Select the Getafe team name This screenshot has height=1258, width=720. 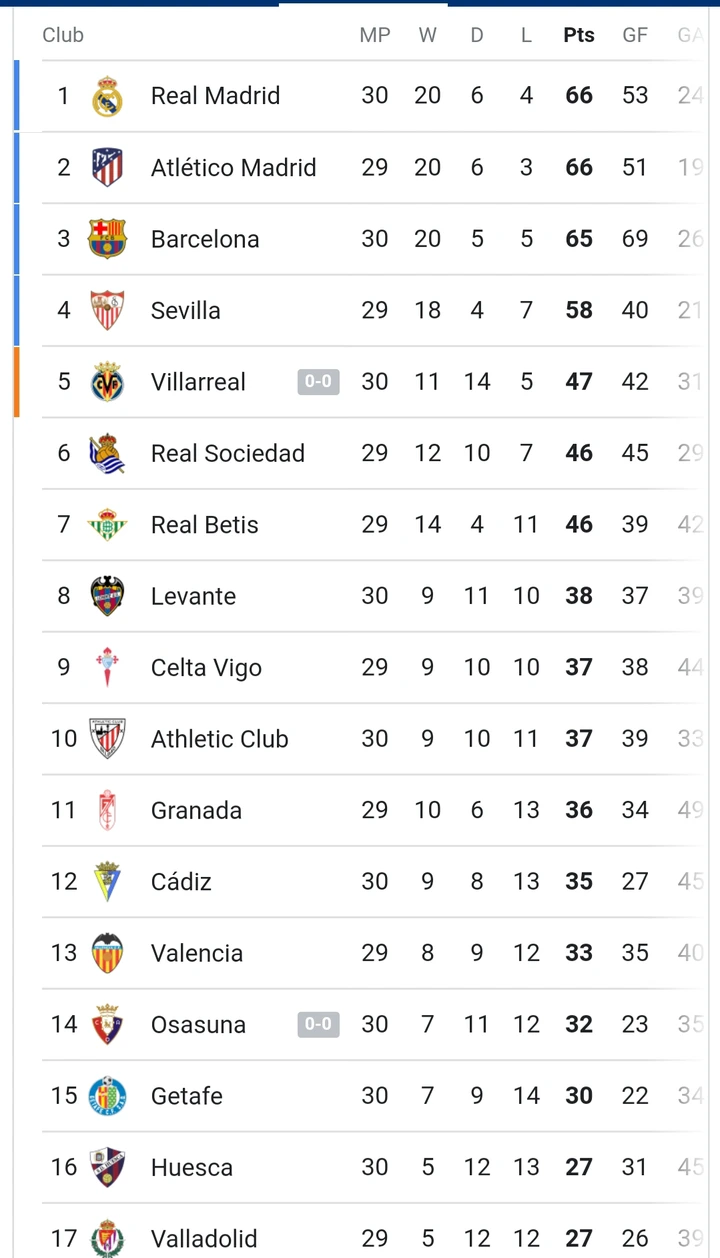pyautogui.click(x=186, y=1096)
